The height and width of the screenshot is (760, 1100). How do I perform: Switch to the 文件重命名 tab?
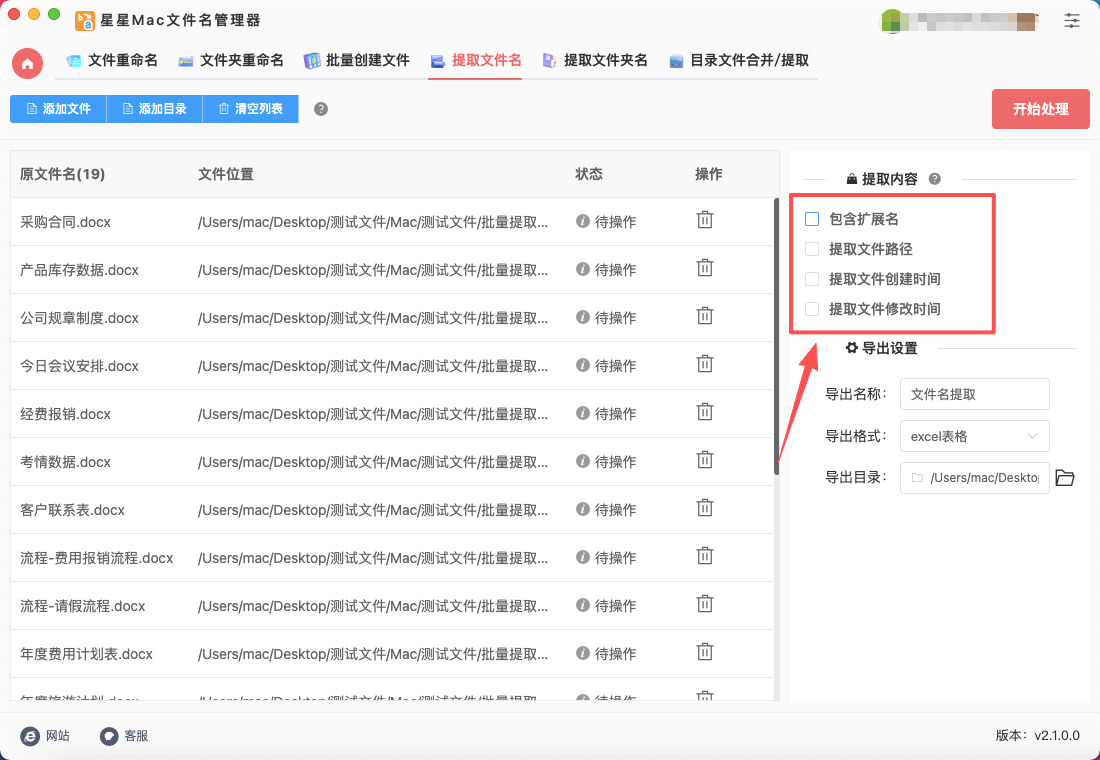pos(112,61)
